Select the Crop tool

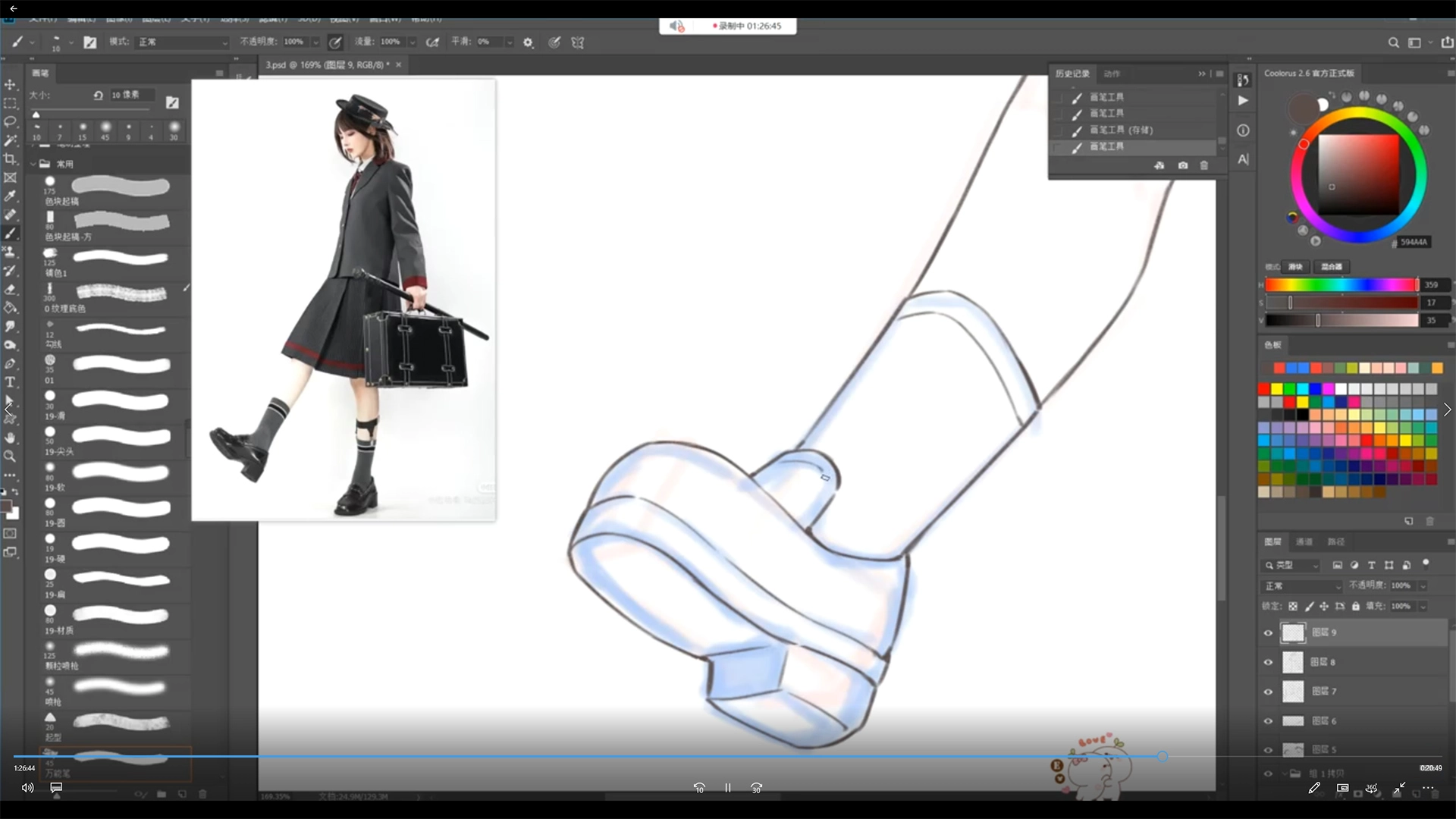click(x=11, y=158)
